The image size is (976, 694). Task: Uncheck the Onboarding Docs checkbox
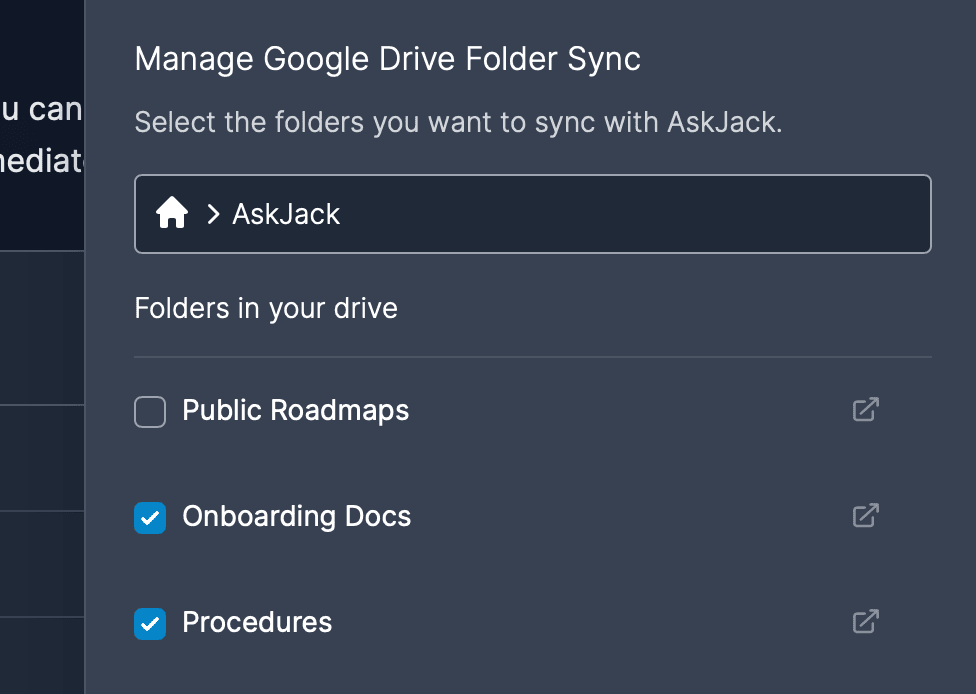[x=150, y=517]
